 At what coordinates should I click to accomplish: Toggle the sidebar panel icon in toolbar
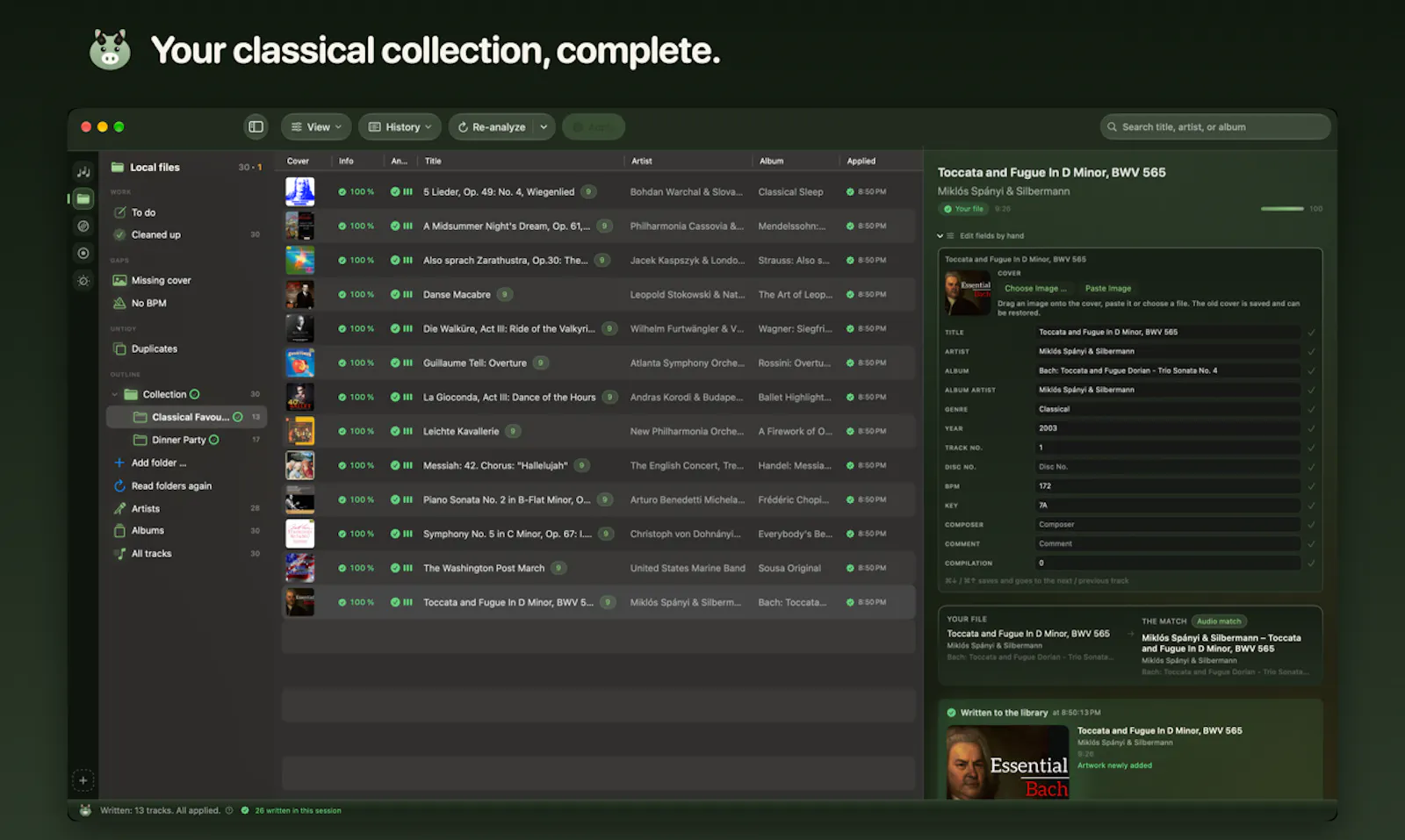point(256,126)
